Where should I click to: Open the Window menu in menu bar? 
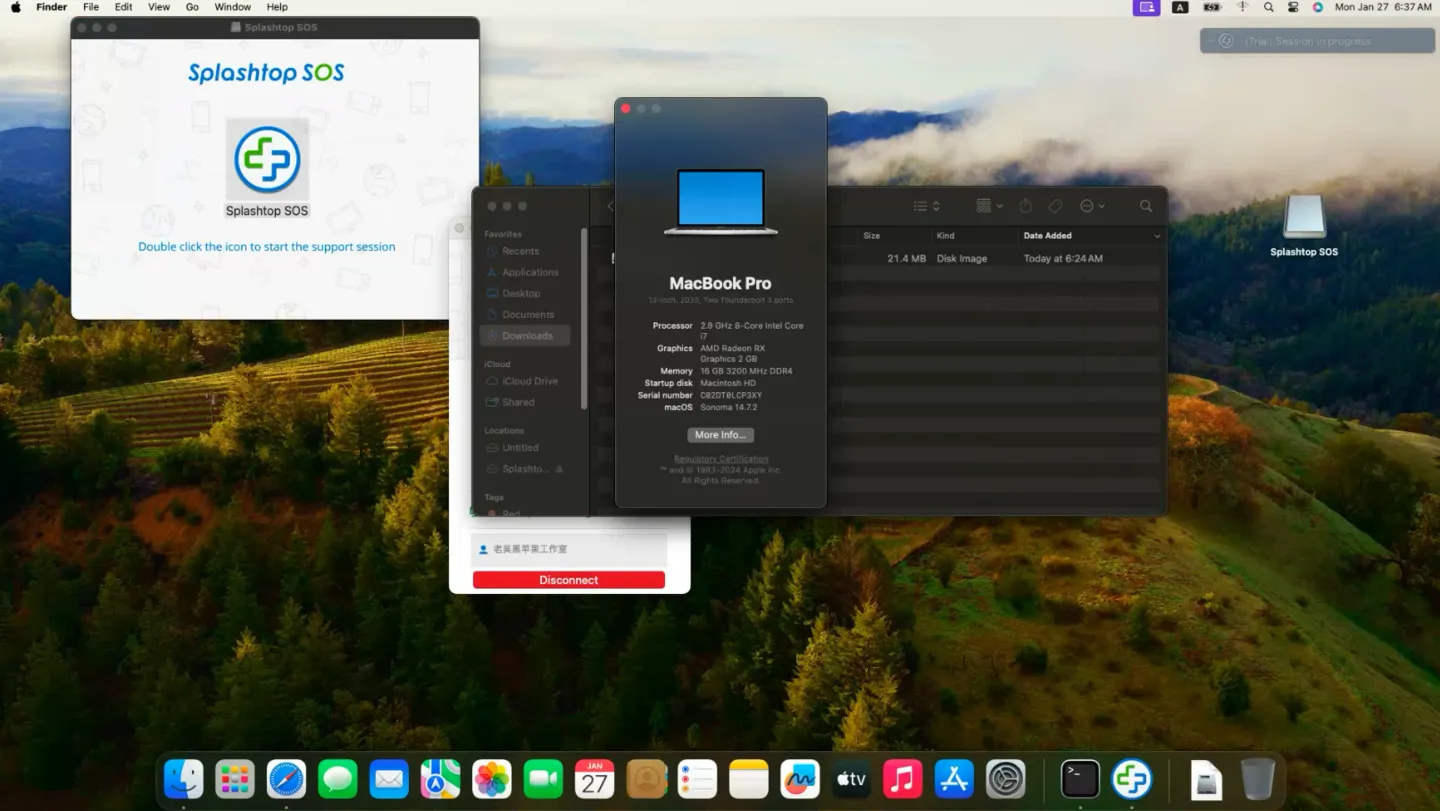pyautogui.click(x=232, y=7)
